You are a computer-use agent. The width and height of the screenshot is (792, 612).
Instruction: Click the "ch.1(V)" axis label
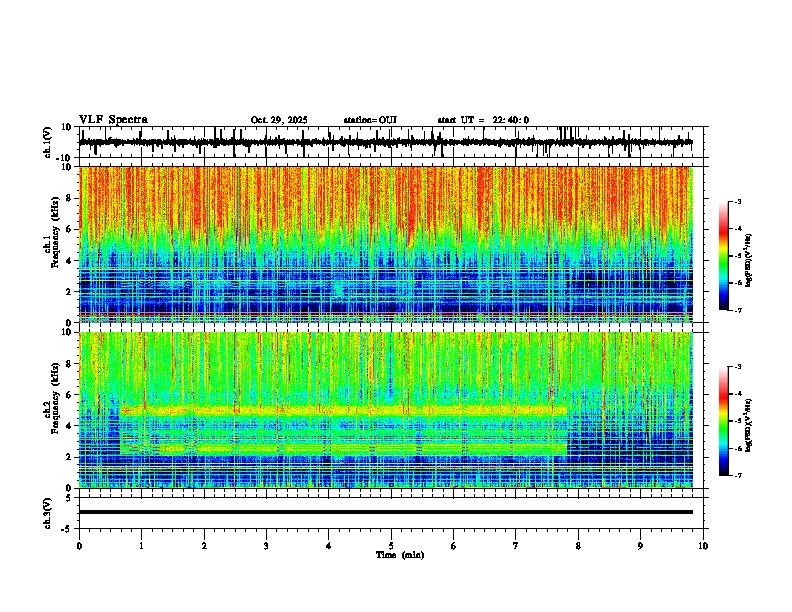[x=48, y=142]
